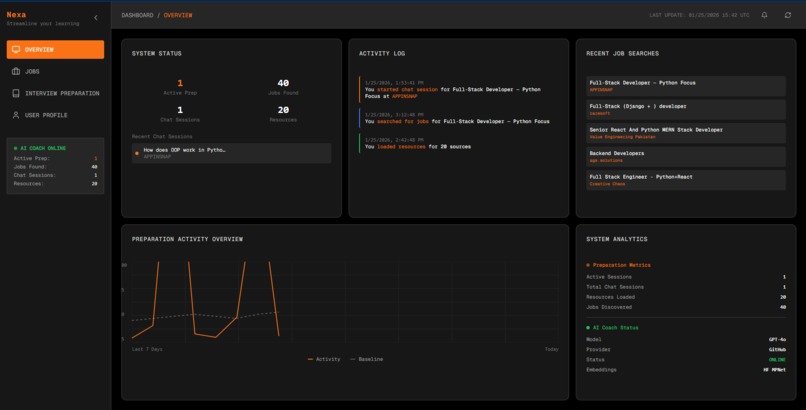Click the 'Recent Chat Sessions' label
This screenshot has height=410, width=806.
pyautogui.click(x=162, y=137)
